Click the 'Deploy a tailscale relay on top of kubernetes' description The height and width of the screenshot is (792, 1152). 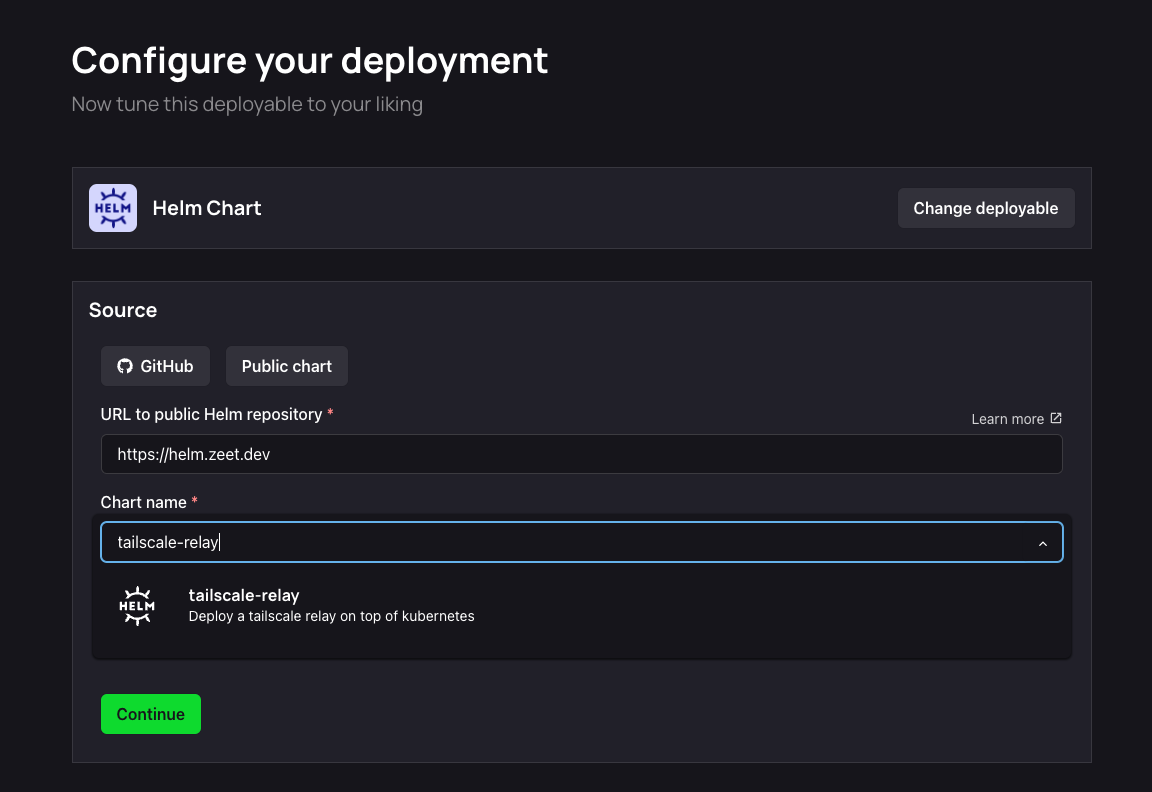(x=331, y=616)
